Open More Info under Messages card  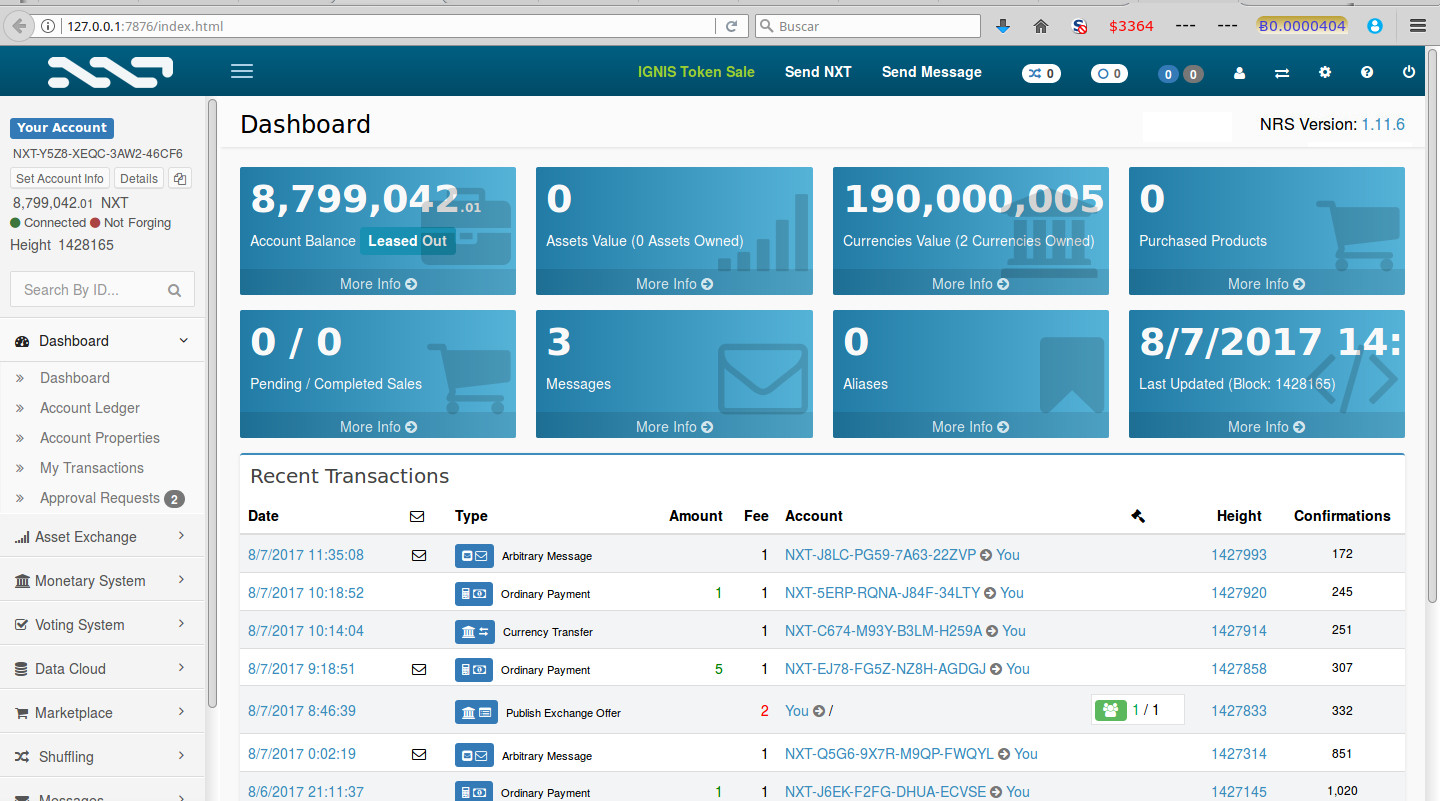pyautogui.click(x=674, y=427)
